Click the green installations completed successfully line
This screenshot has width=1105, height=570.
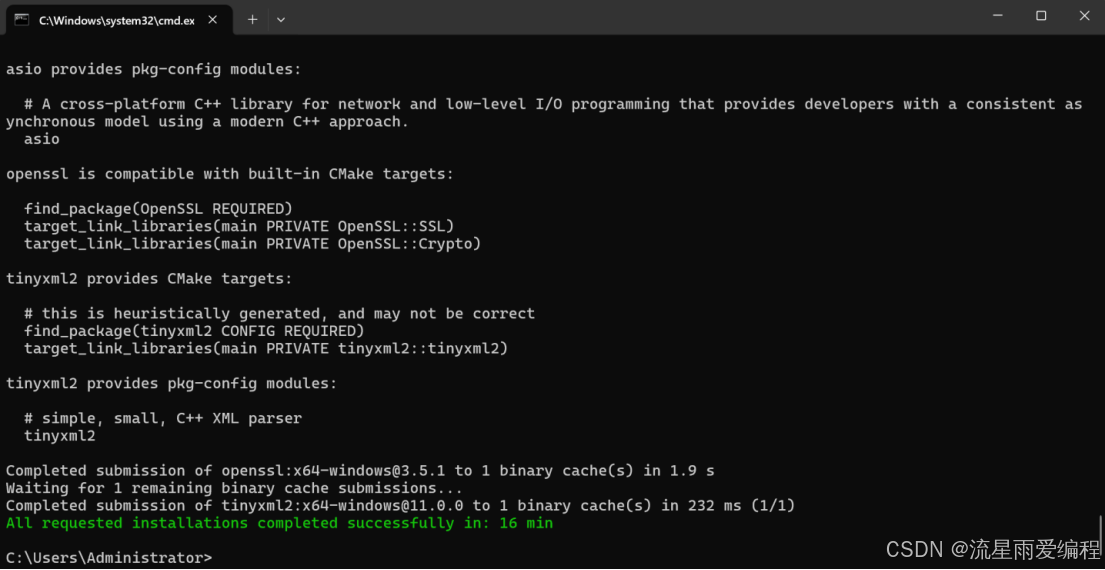pyautogui.click(x=279, y=523)
